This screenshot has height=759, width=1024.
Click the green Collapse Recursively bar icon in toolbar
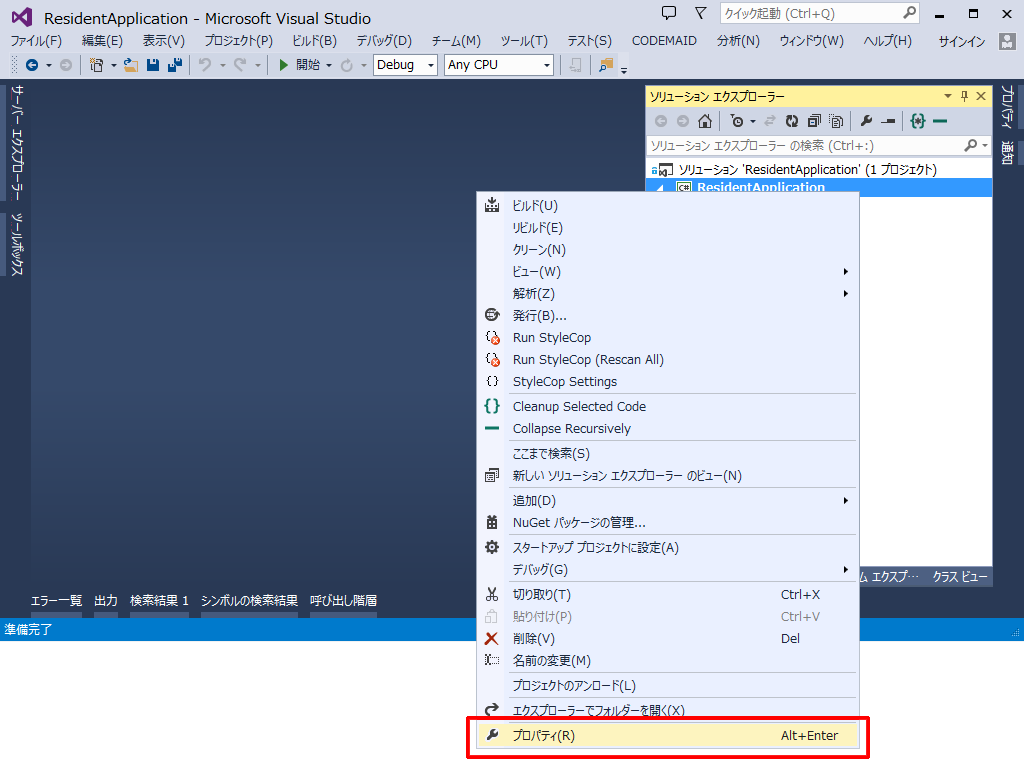[940, 121]
